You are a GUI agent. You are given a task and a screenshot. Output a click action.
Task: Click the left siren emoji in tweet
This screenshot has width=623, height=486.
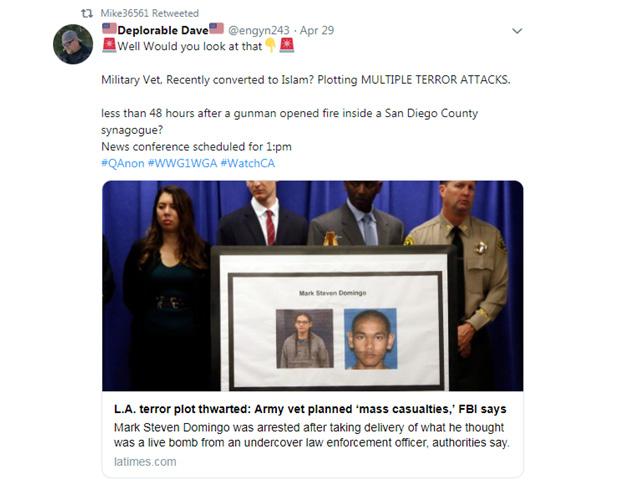pyautogui.click(x=109, y=45)
